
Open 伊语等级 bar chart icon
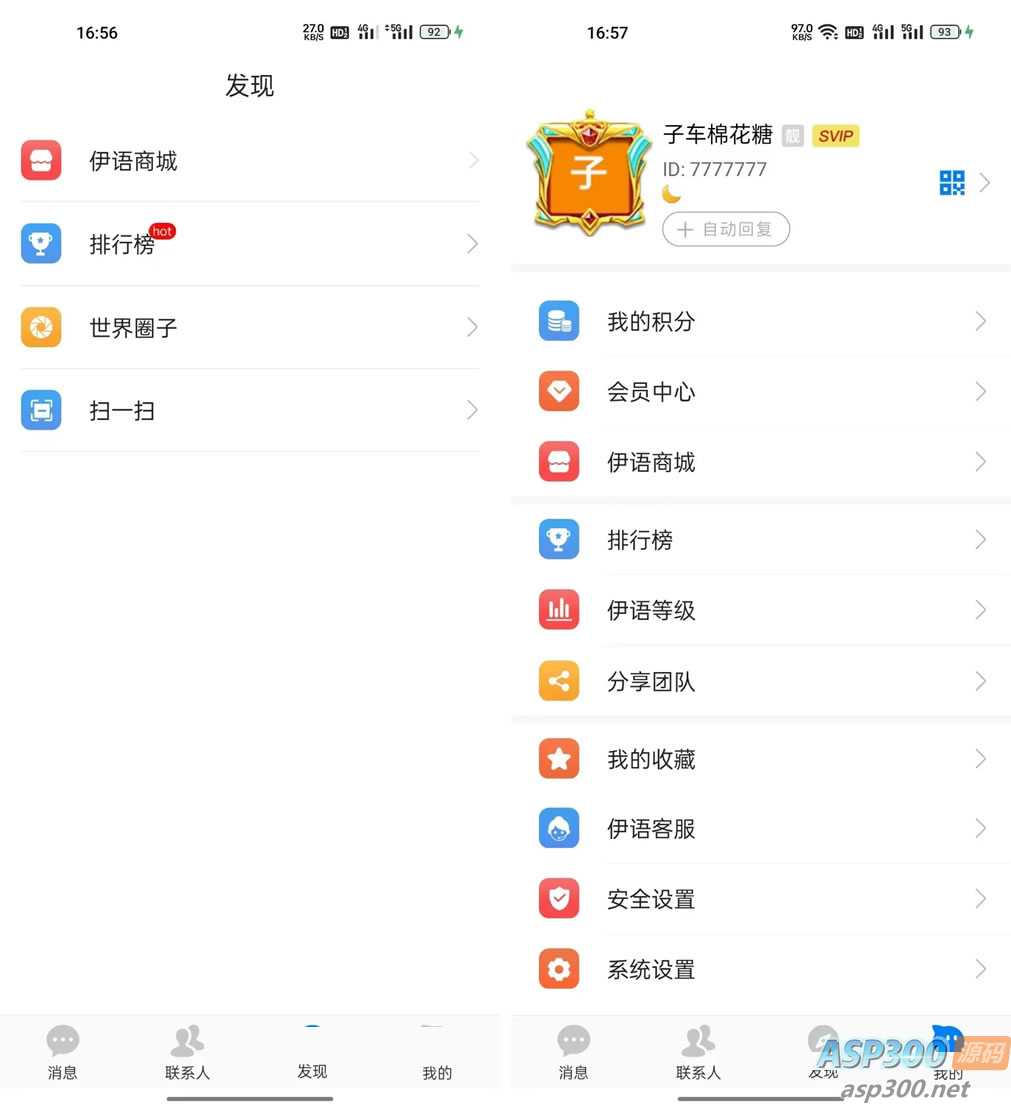click(x=558, y=610)
